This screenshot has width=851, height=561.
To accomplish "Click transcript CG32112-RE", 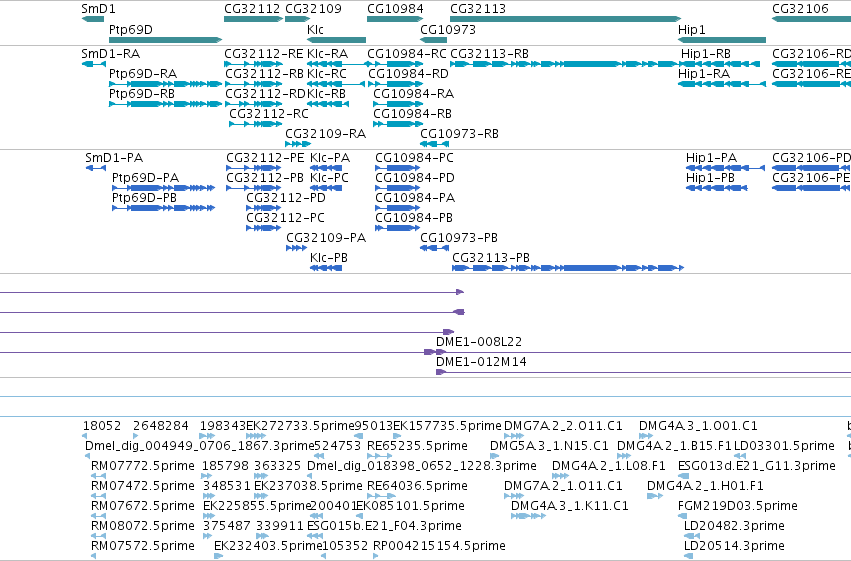I will (x=253, y=64).
